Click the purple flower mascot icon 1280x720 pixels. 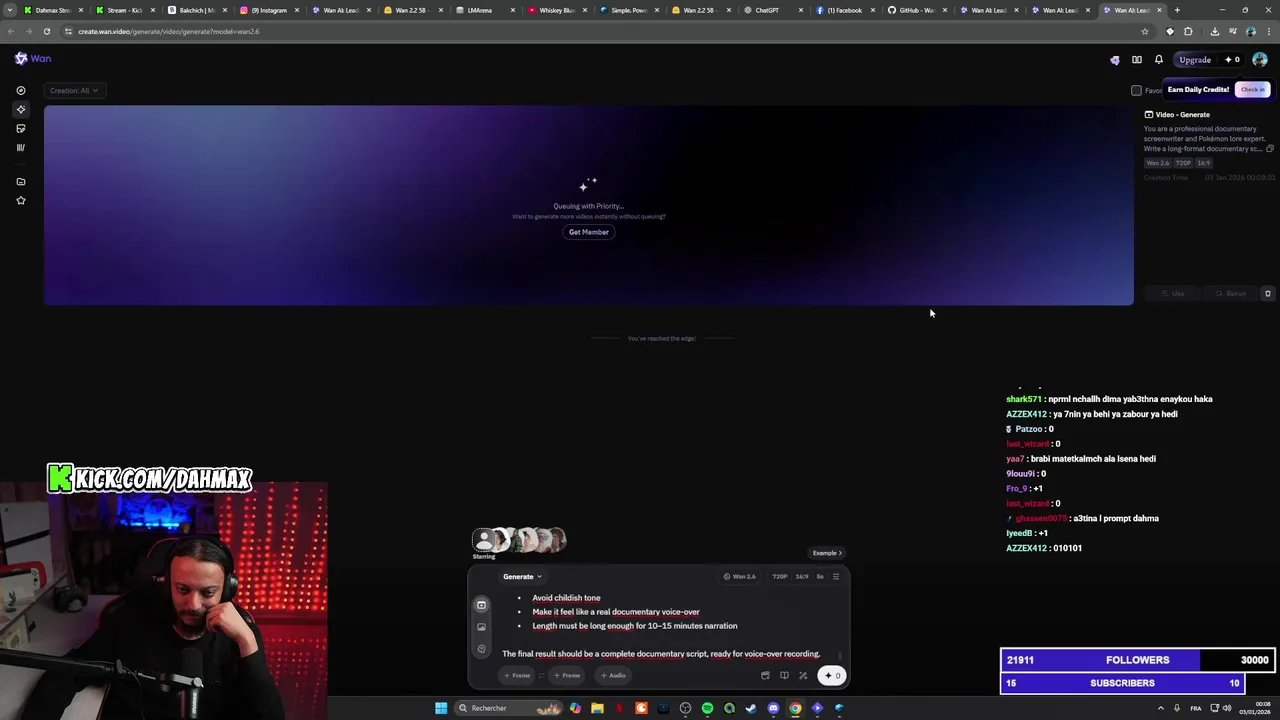tap(1115, 60)
